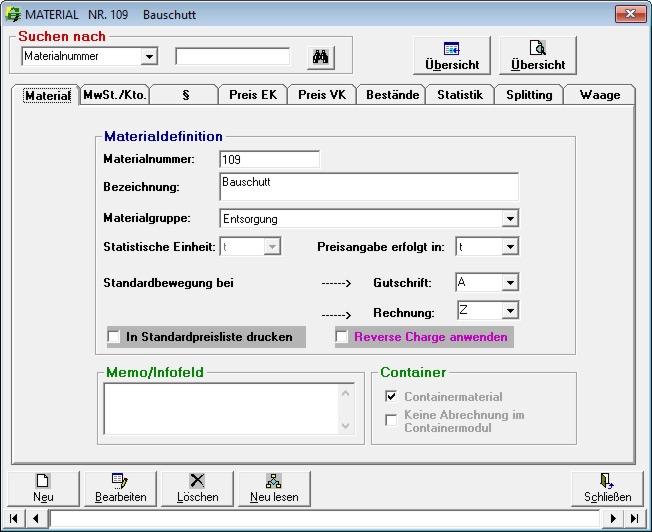This screenshot has height=532, width=652.
Task: Open the second Übersicht preview button with magnifier
Action: coord(538,56)
